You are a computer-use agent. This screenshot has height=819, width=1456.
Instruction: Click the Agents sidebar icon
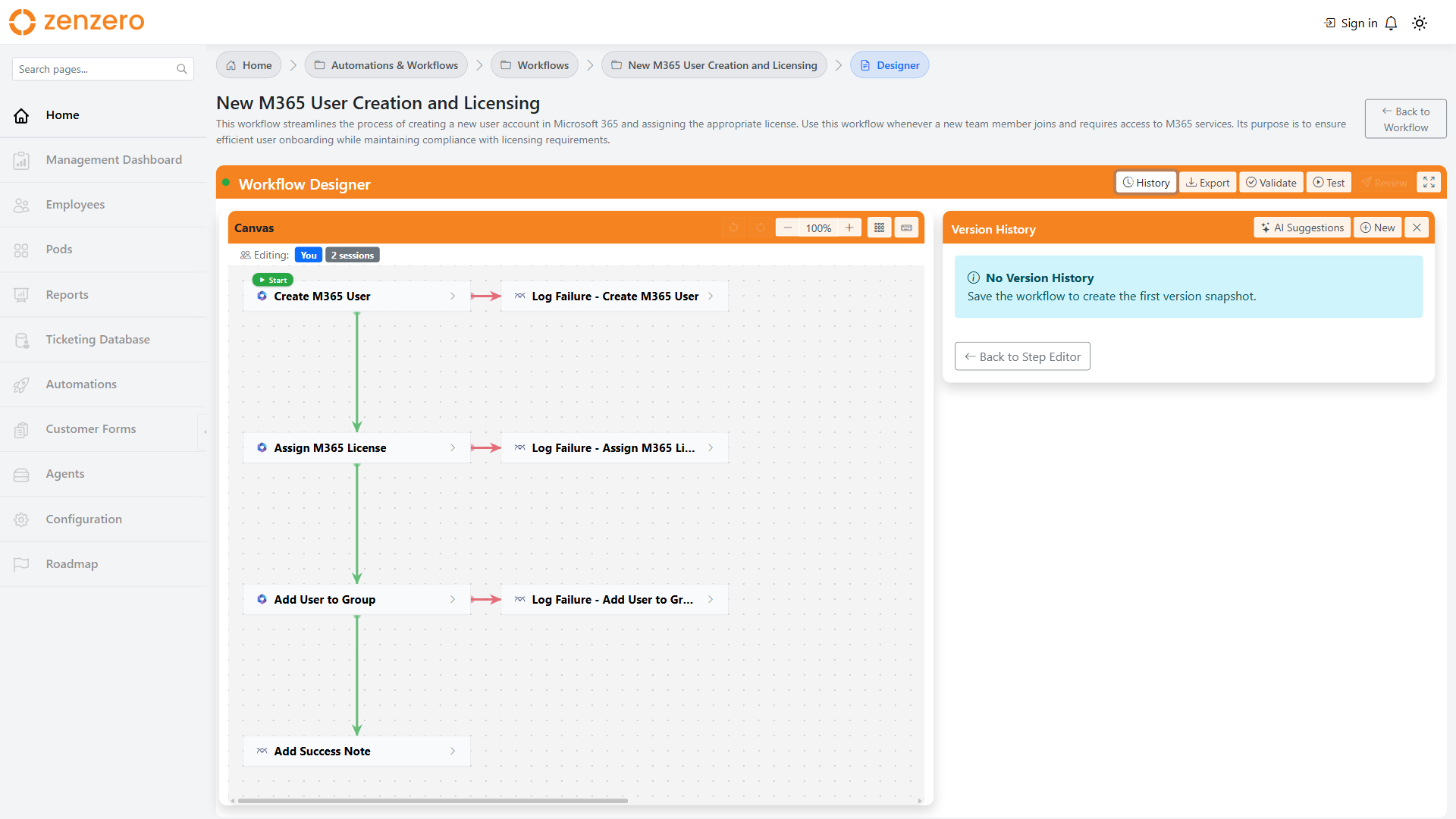[x=21, y=474]
